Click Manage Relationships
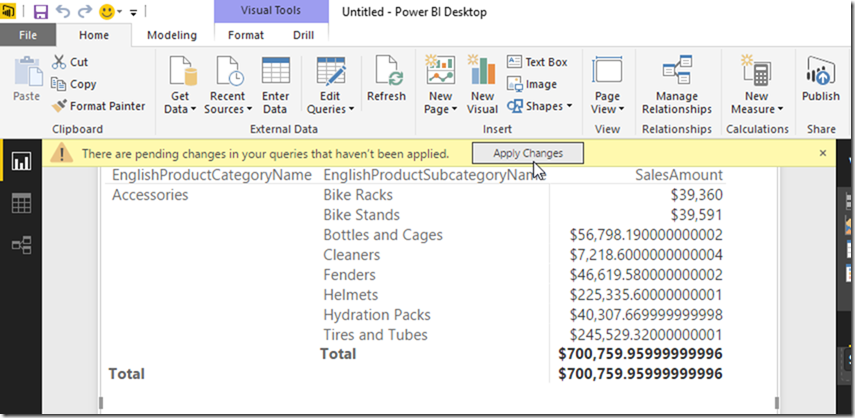This screenshot has height=418, width=855. (x=677, y=85)
